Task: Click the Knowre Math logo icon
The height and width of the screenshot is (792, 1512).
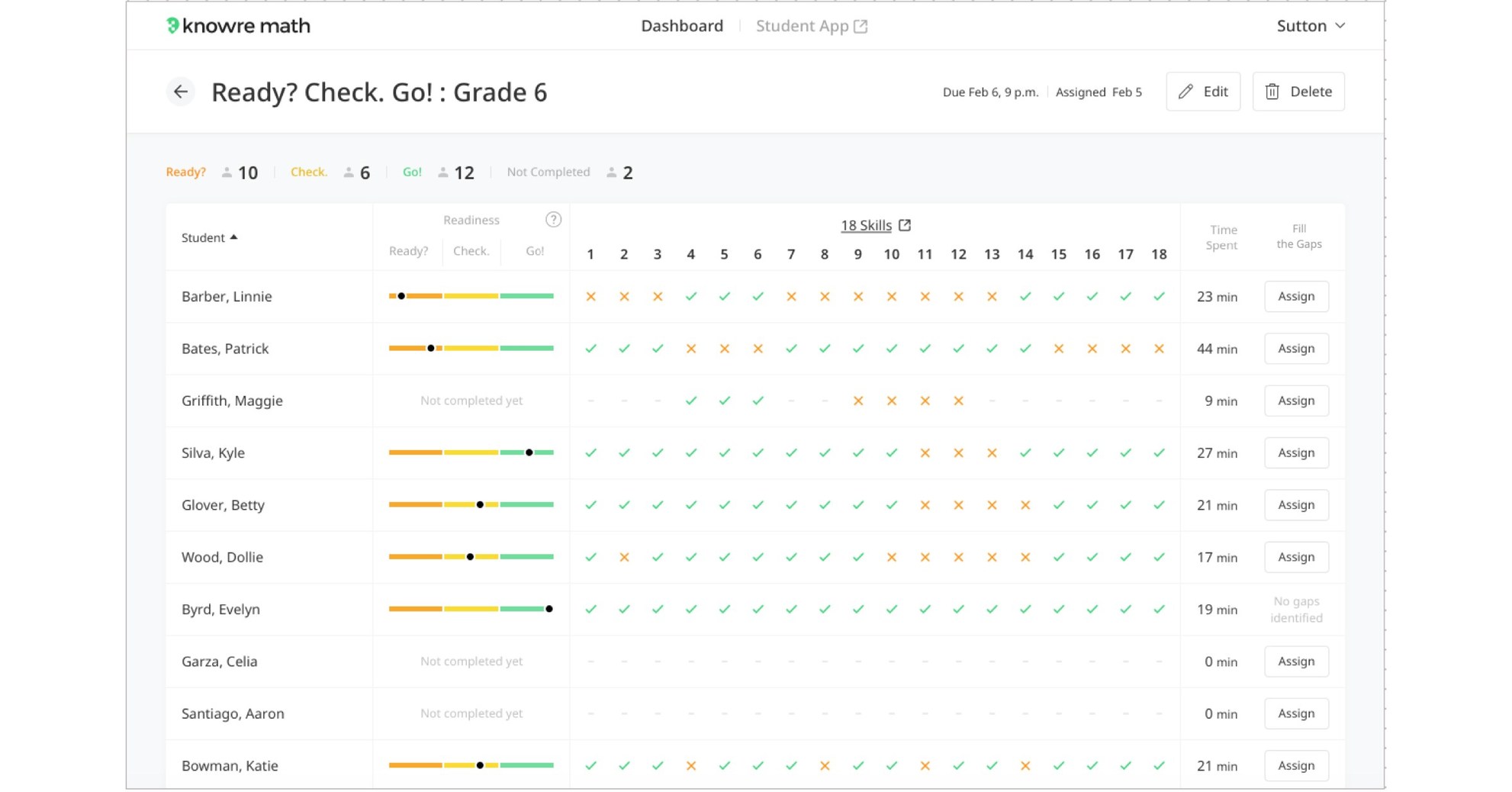Action: [x=174, y=25]
